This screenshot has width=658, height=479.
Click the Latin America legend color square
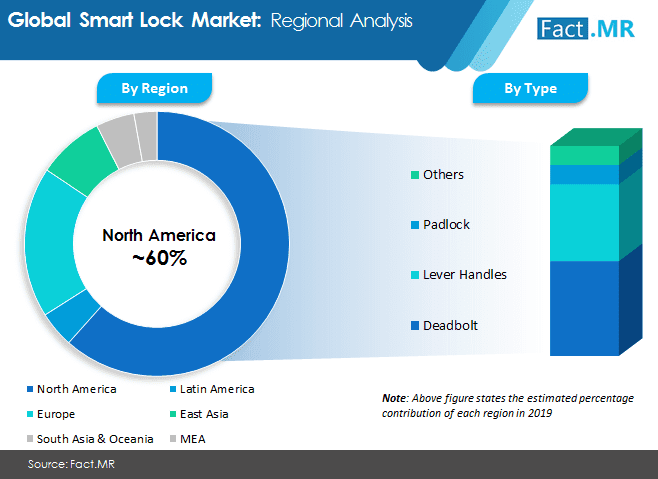click(172, 389)
